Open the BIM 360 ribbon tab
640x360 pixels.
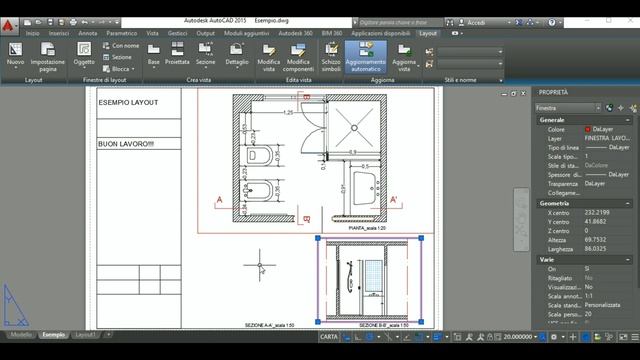click(x=332, y=33)
